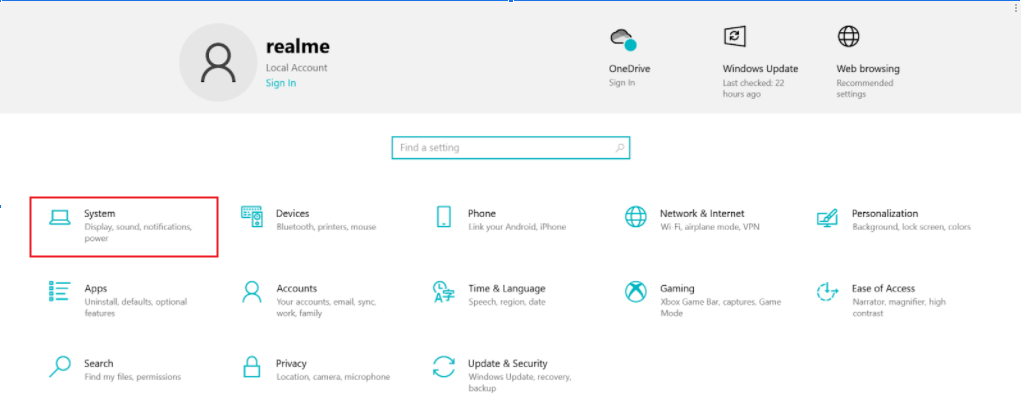The height and width of the screenshot is (410, 1021).
Task: Click the Web browsing globe icon
Action: (x=848, y=37)
